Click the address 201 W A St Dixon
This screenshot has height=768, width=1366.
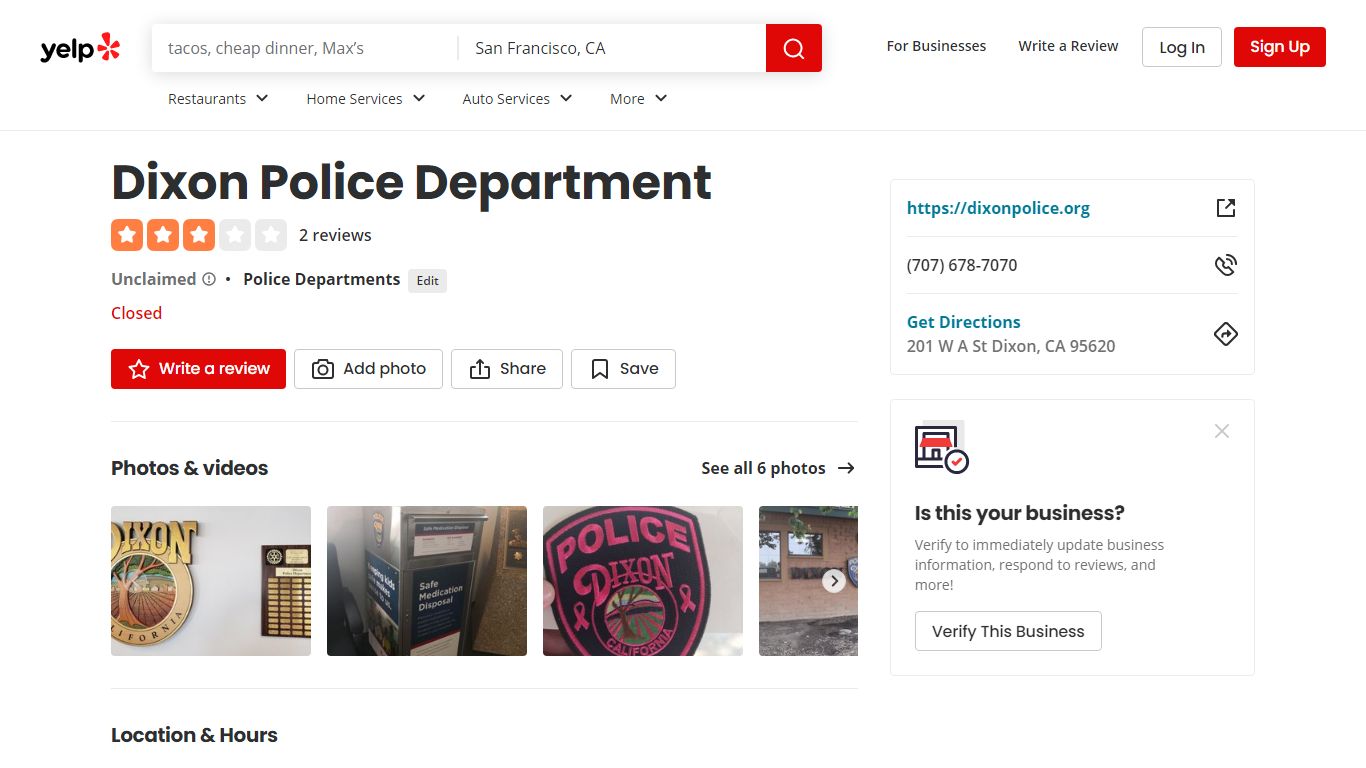coord(1011,346)
